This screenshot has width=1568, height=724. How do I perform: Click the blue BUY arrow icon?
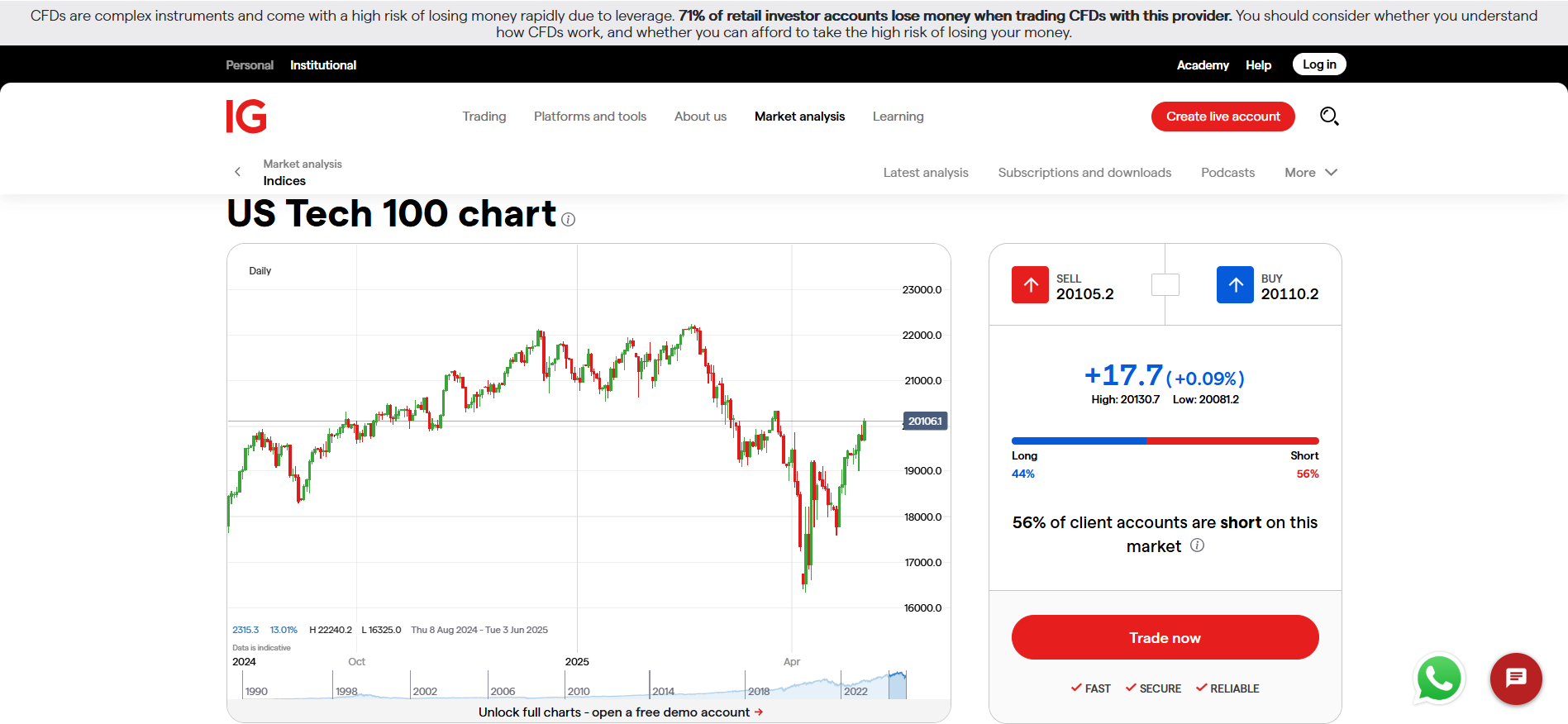coord(1235,284)
